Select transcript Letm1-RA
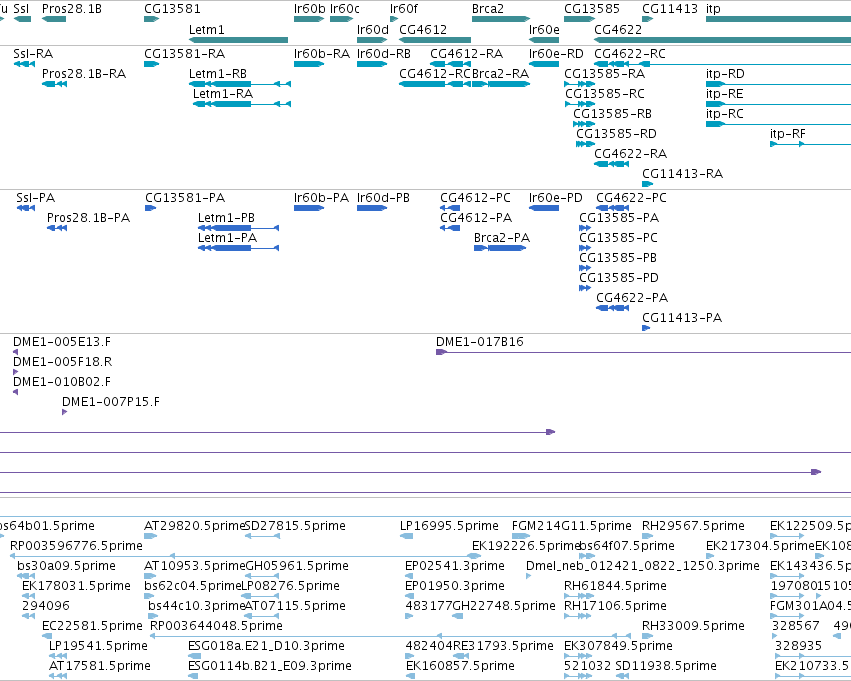 point(223,94)
